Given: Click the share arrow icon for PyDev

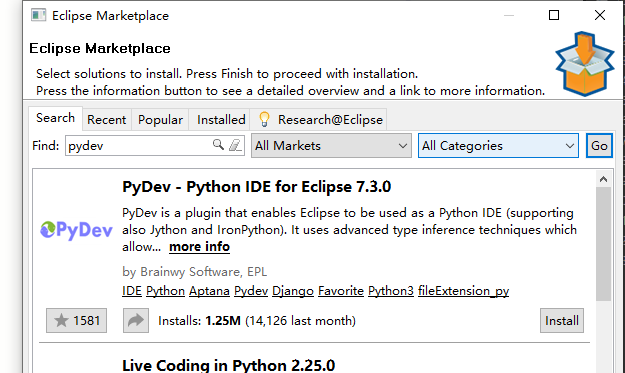Looking at the screenshot, I should [x=136, y=320].
